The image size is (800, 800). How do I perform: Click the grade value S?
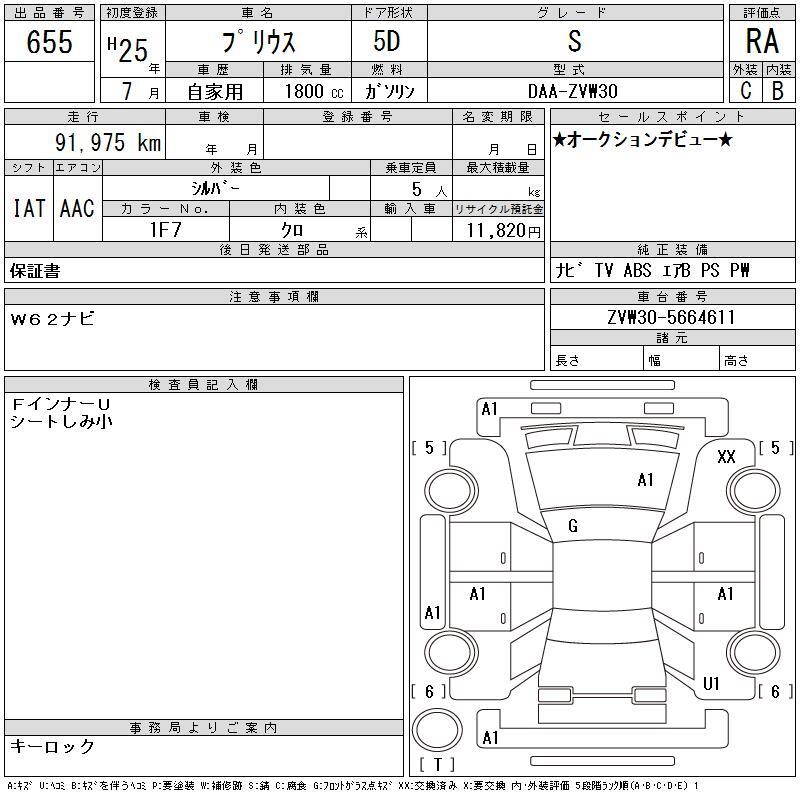point(574,41)
